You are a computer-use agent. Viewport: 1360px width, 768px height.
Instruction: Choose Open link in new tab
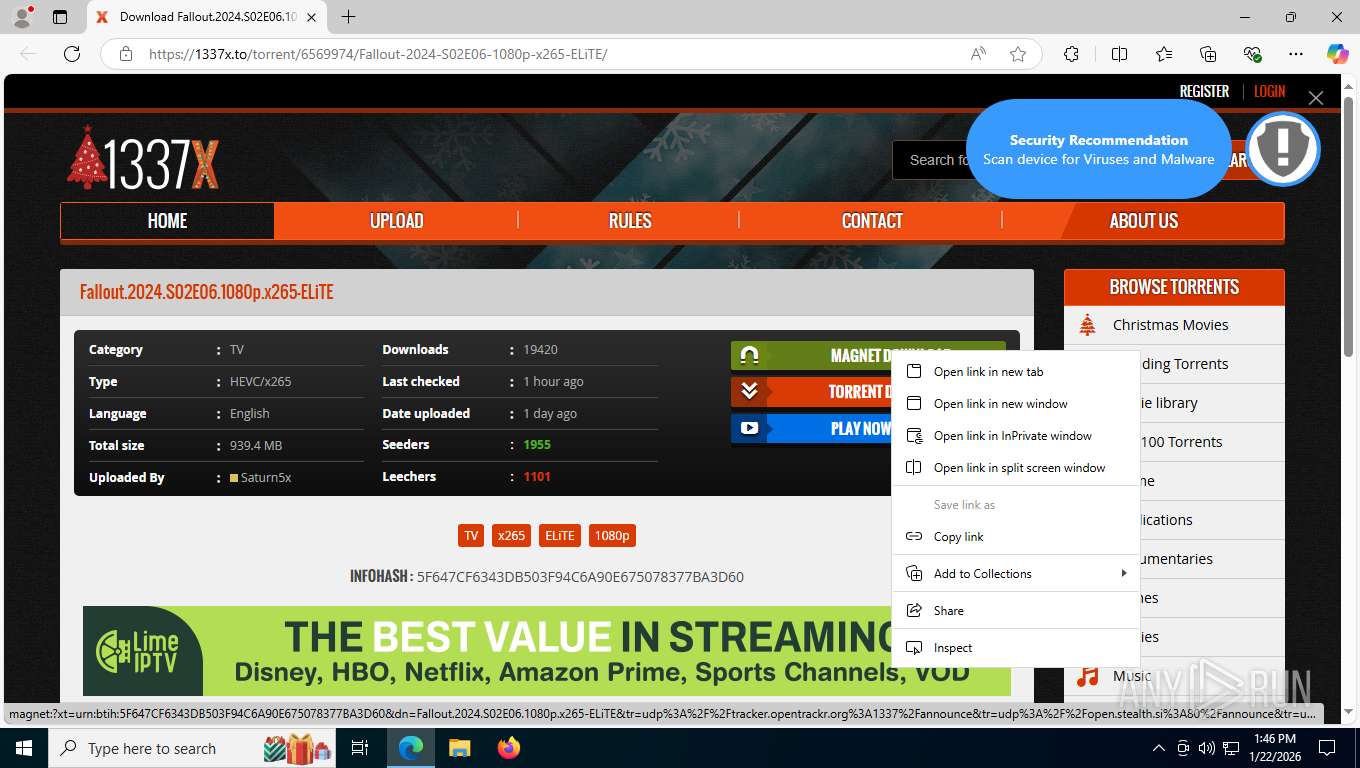coord(1016,372)
